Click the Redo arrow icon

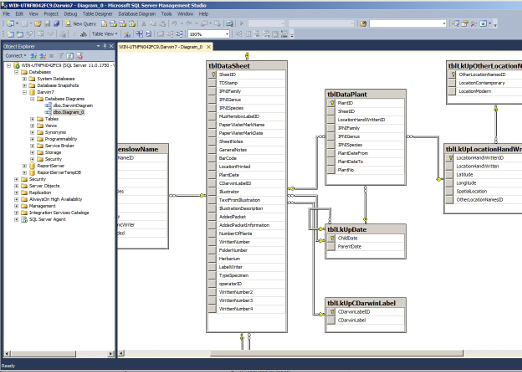coord(189,24)
